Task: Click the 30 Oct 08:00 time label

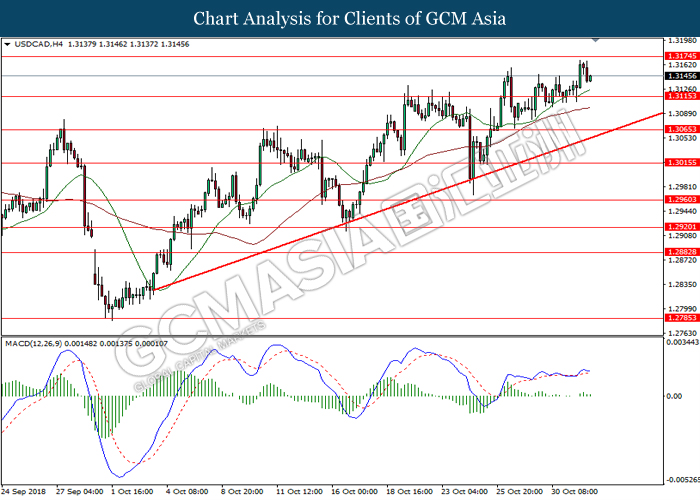Action: pyautogui.click(x=575, y=492)
